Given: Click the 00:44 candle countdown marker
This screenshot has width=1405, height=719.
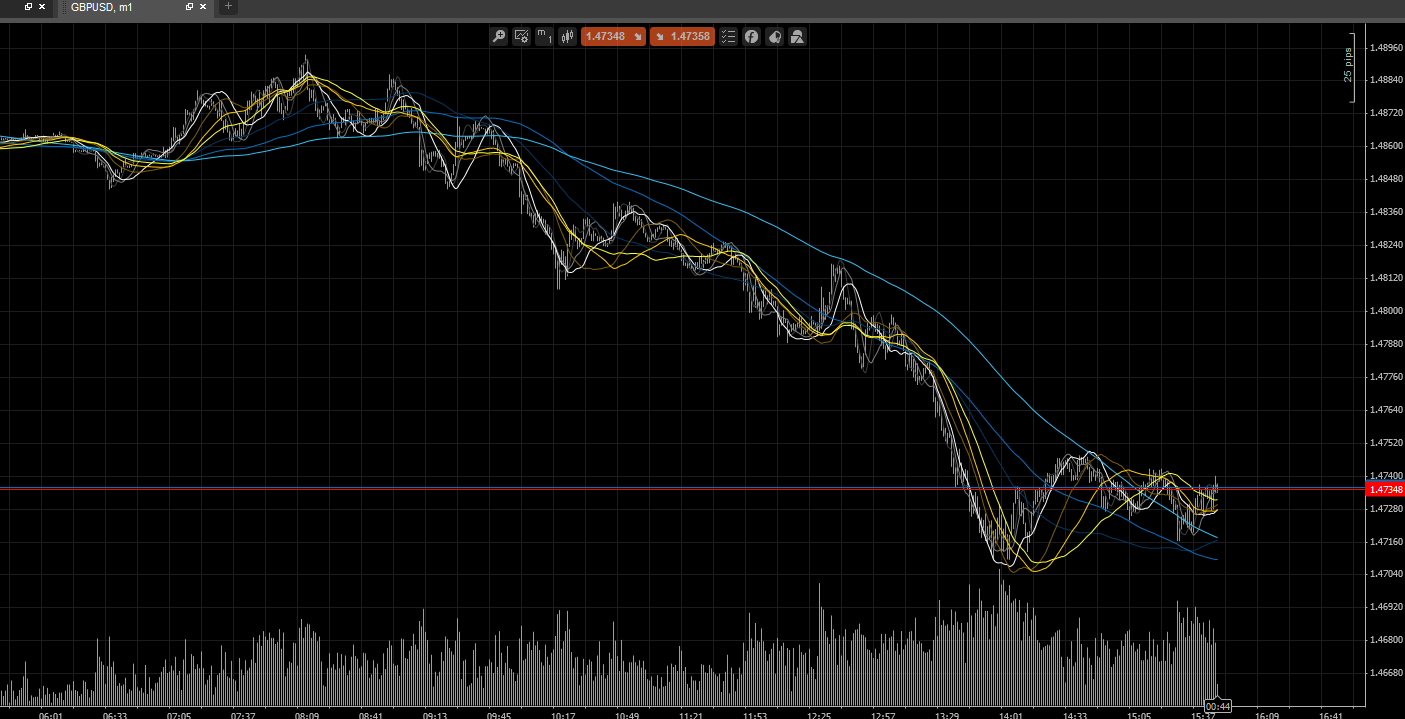Looking at the screenshot, I should point(1217,706).
